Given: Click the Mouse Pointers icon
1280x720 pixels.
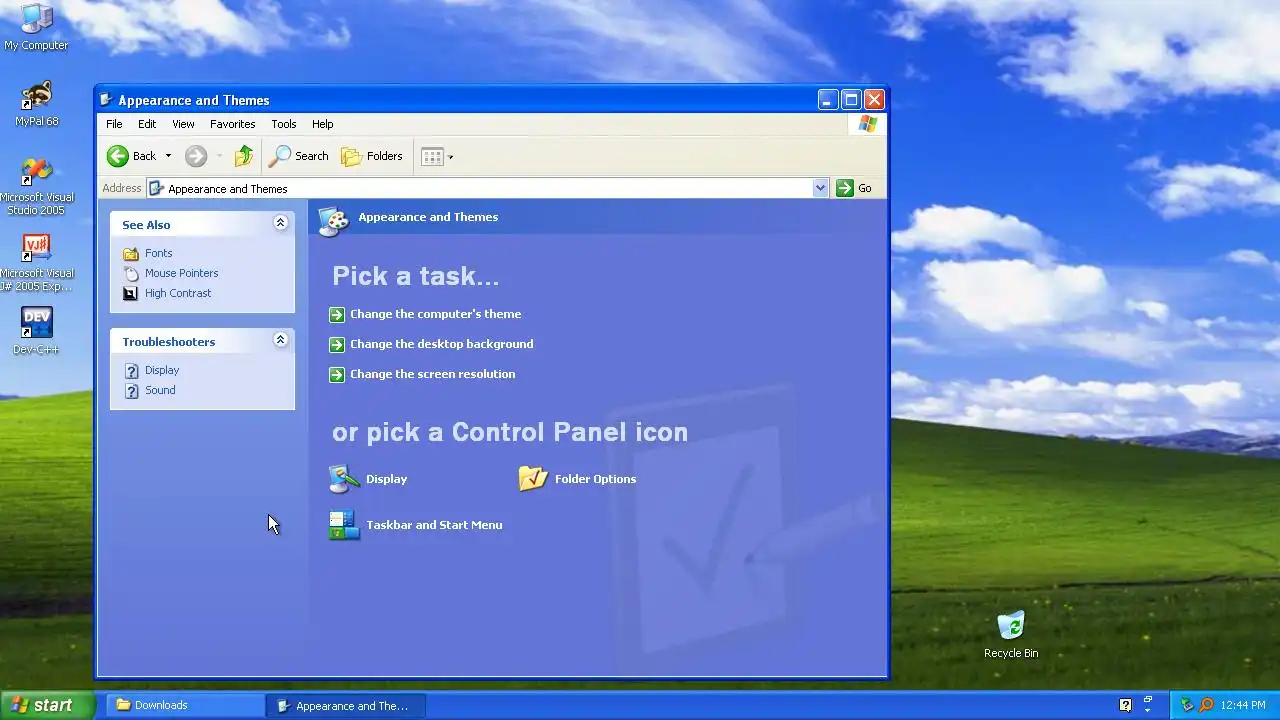Looking at the screenshot, I should tap(131, 273).
